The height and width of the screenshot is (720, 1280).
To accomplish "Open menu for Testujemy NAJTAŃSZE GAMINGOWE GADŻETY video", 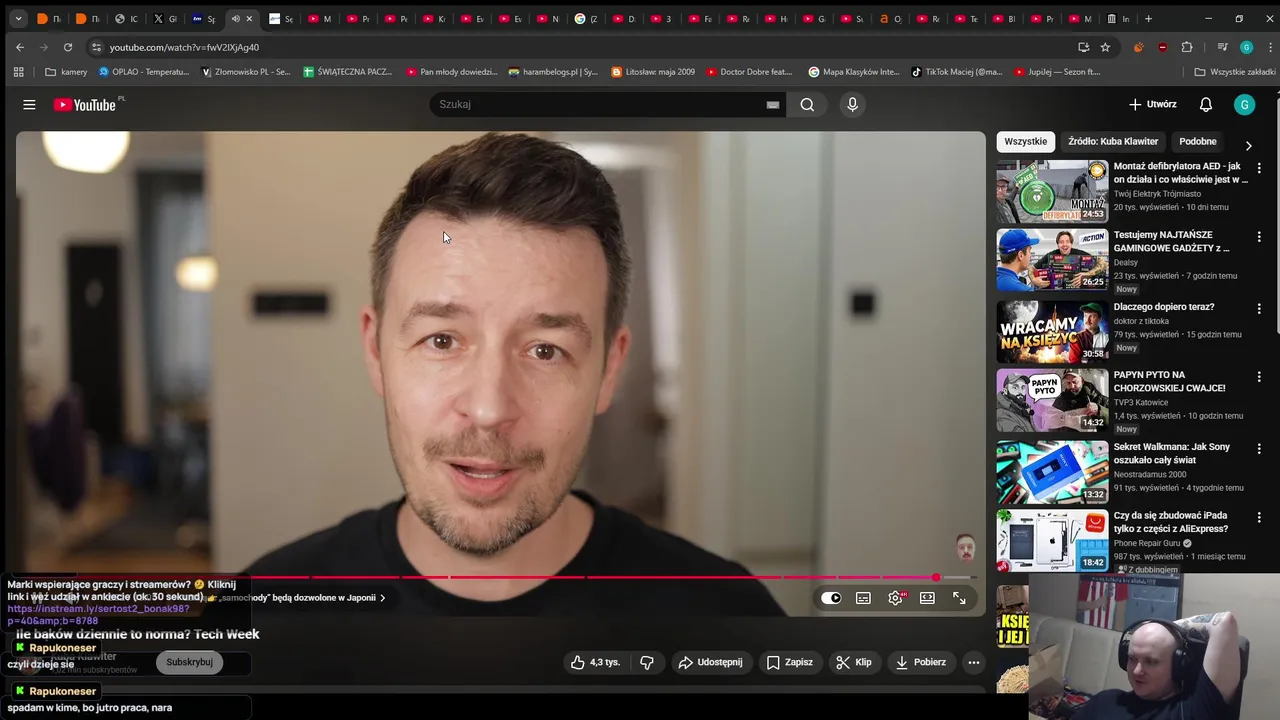I will pos(1259,237).
